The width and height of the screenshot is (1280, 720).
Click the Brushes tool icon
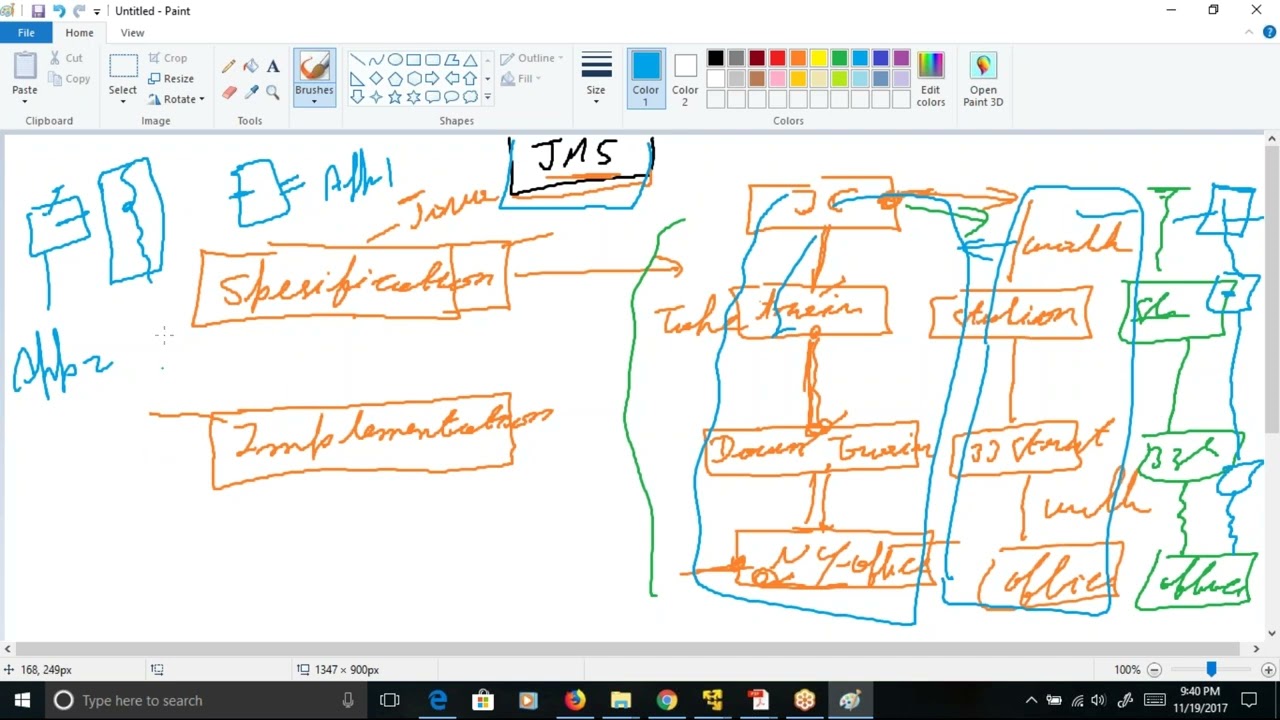[x=314, y=67]
